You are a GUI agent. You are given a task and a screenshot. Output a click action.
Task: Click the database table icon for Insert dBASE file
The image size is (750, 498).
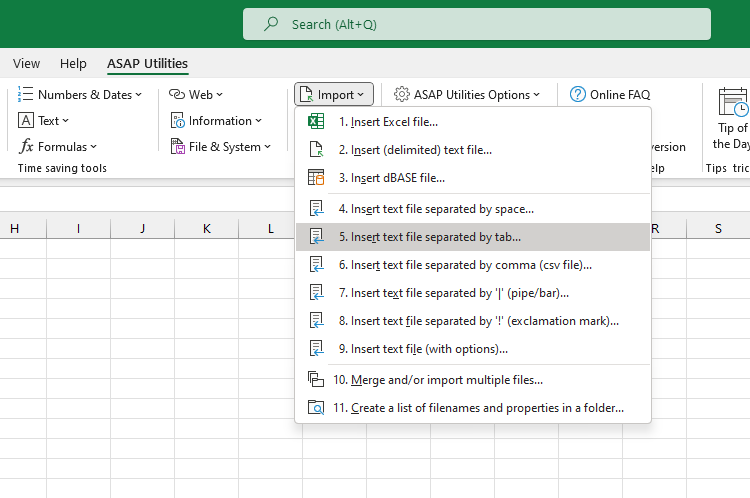coord(316,177)
